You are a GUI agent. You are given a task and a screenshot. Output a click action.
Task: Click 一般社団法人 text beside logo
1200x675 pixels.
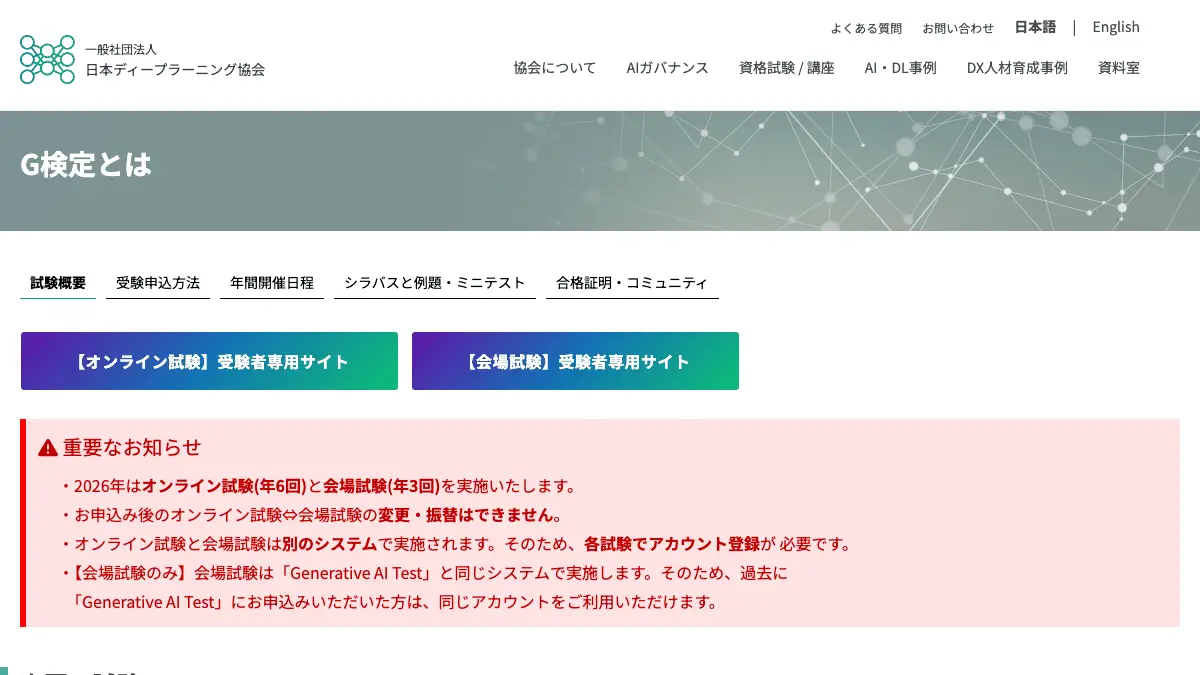[121, 49]
